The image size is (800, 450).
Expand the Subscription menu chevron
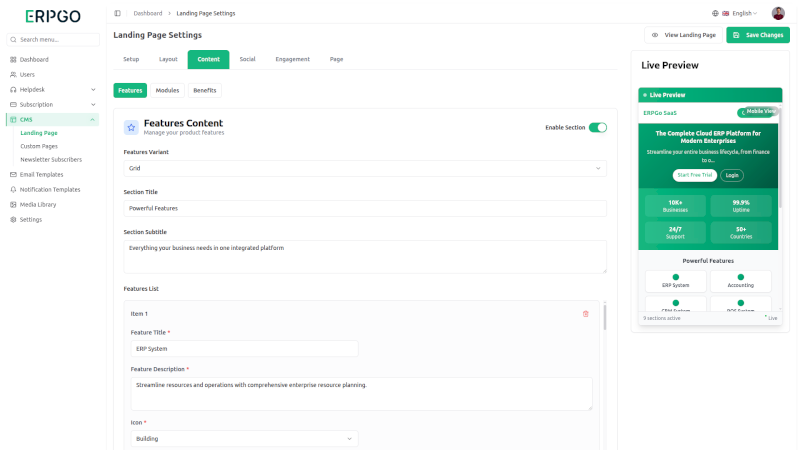click(x=93, y=105)
